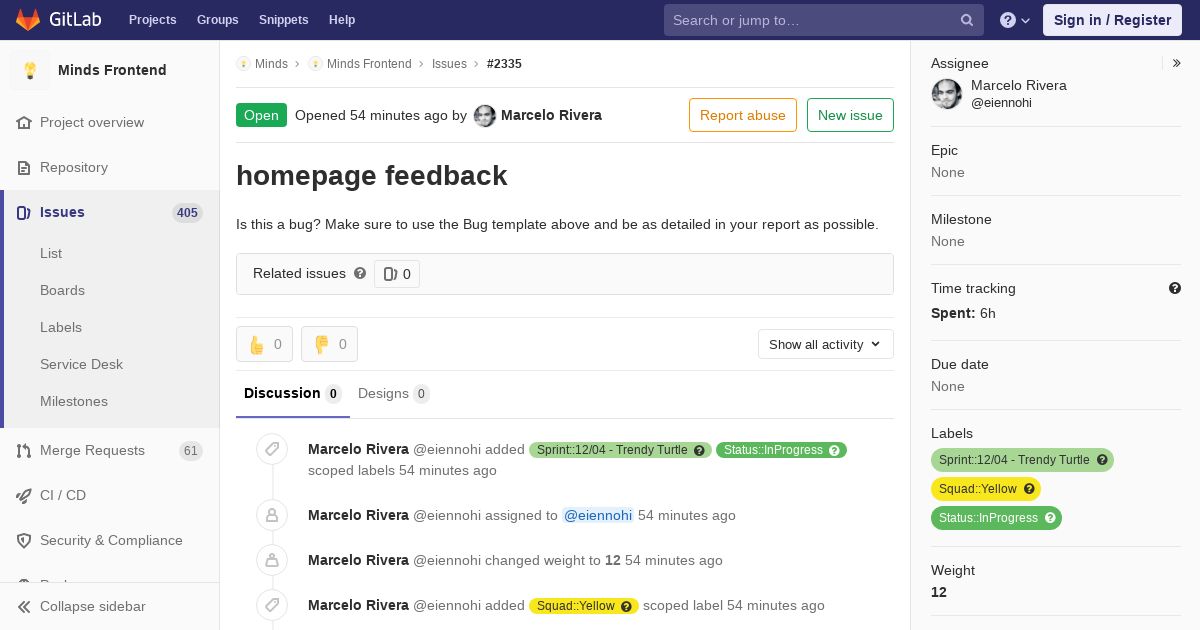The image size is (1200, 630).
Task: Click the Sign in / Register button
Action: pos(1112,20)
